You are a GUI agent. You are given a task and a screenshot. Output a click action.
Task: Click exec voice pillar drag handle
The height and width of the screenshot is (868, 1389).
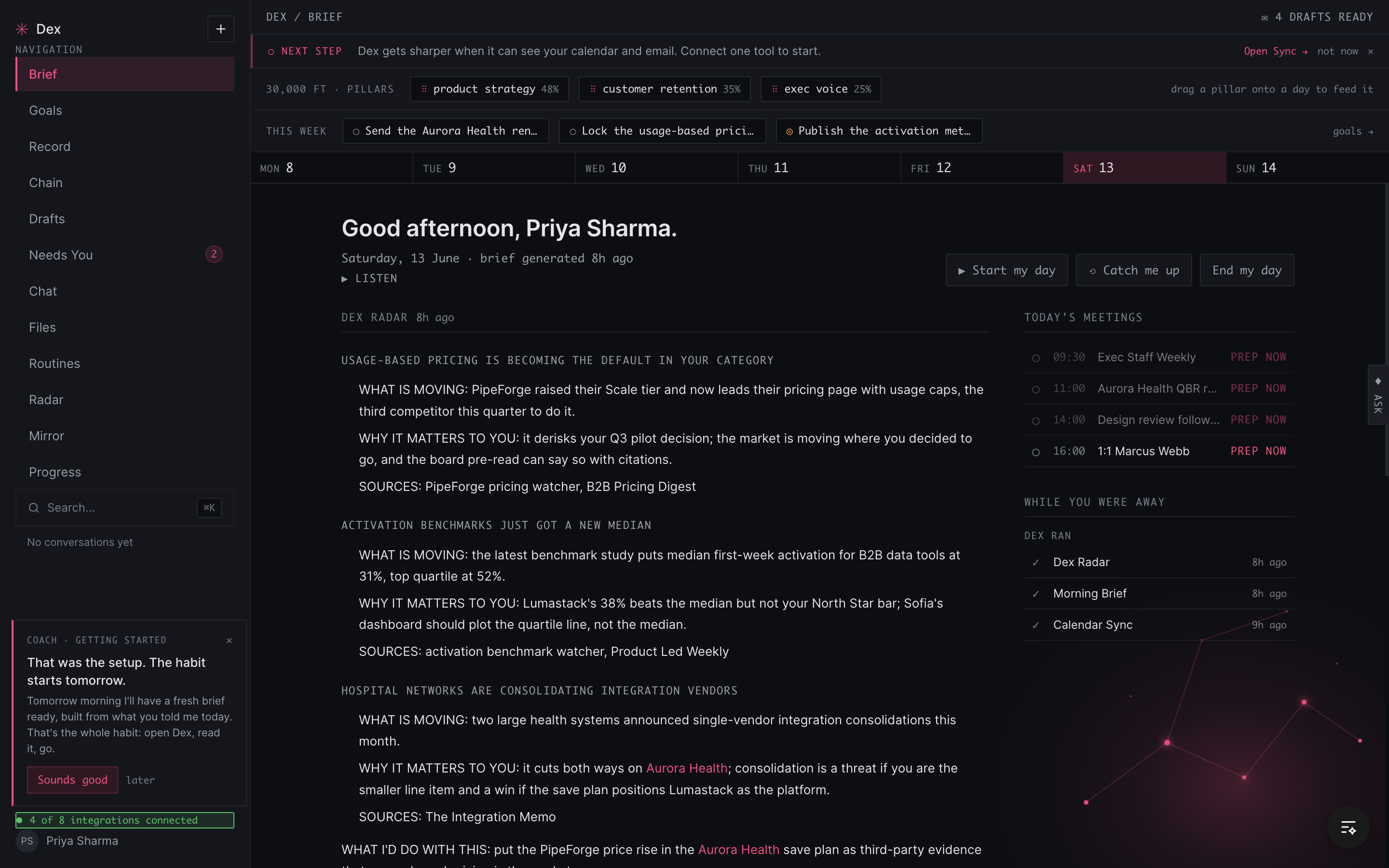[x=775, y=89]
